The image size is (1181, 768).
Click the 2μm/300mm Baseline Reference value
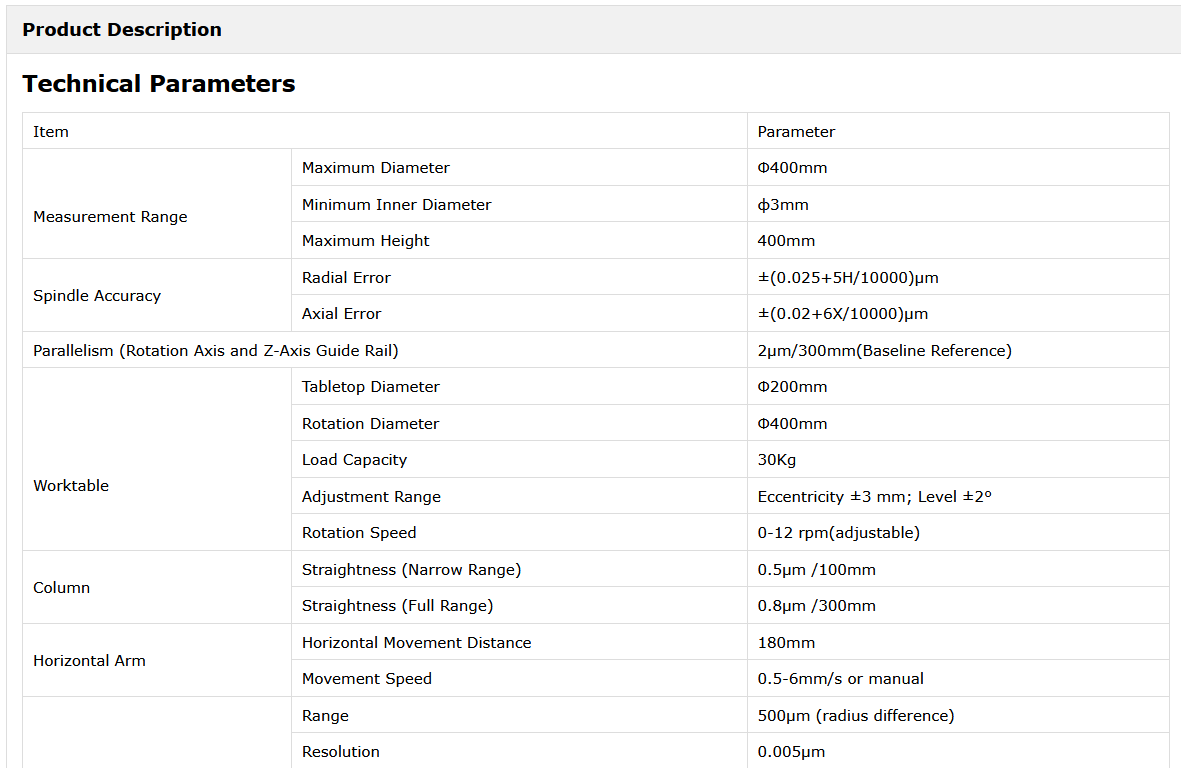[885, 351]
